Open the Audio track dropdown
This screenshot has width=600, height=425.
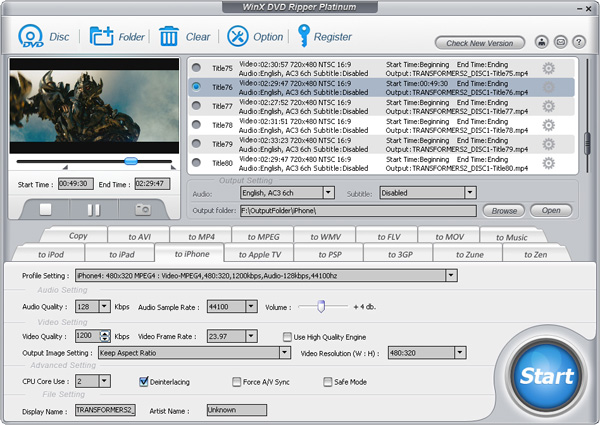click(328, 193)
